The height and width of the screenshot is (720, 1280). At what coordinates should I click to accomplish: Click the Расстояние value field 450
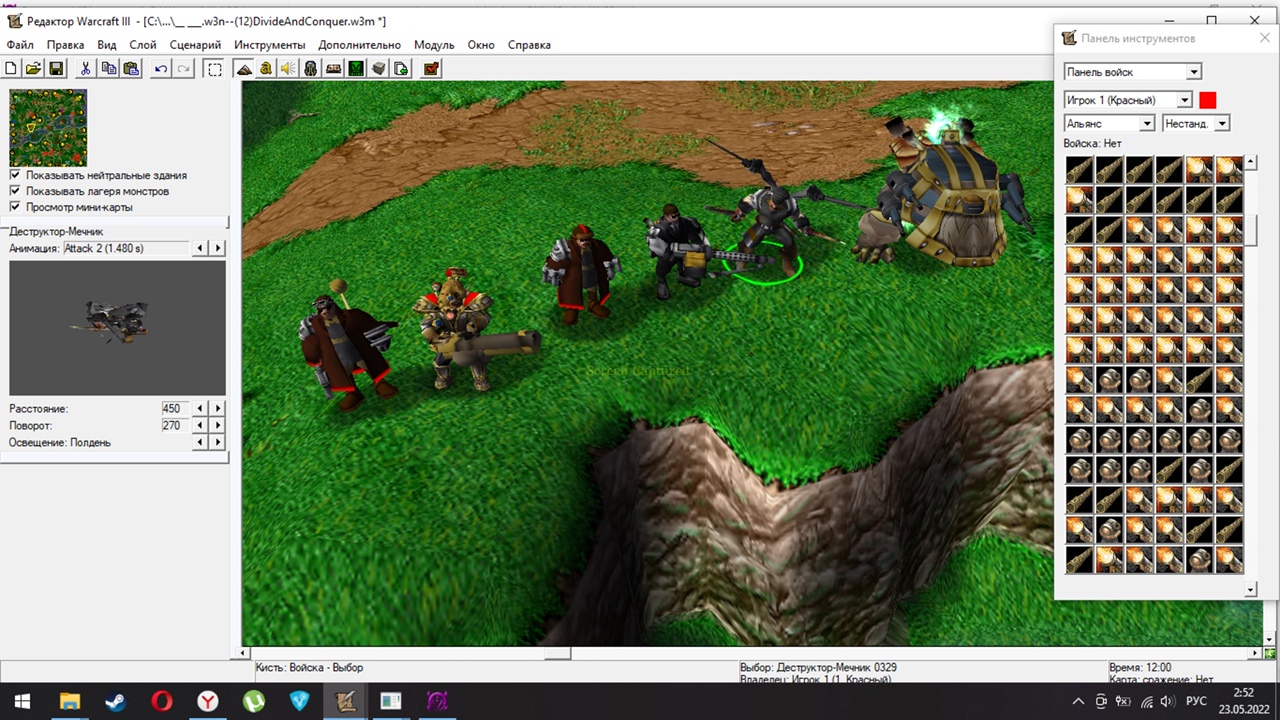point(173,408)
